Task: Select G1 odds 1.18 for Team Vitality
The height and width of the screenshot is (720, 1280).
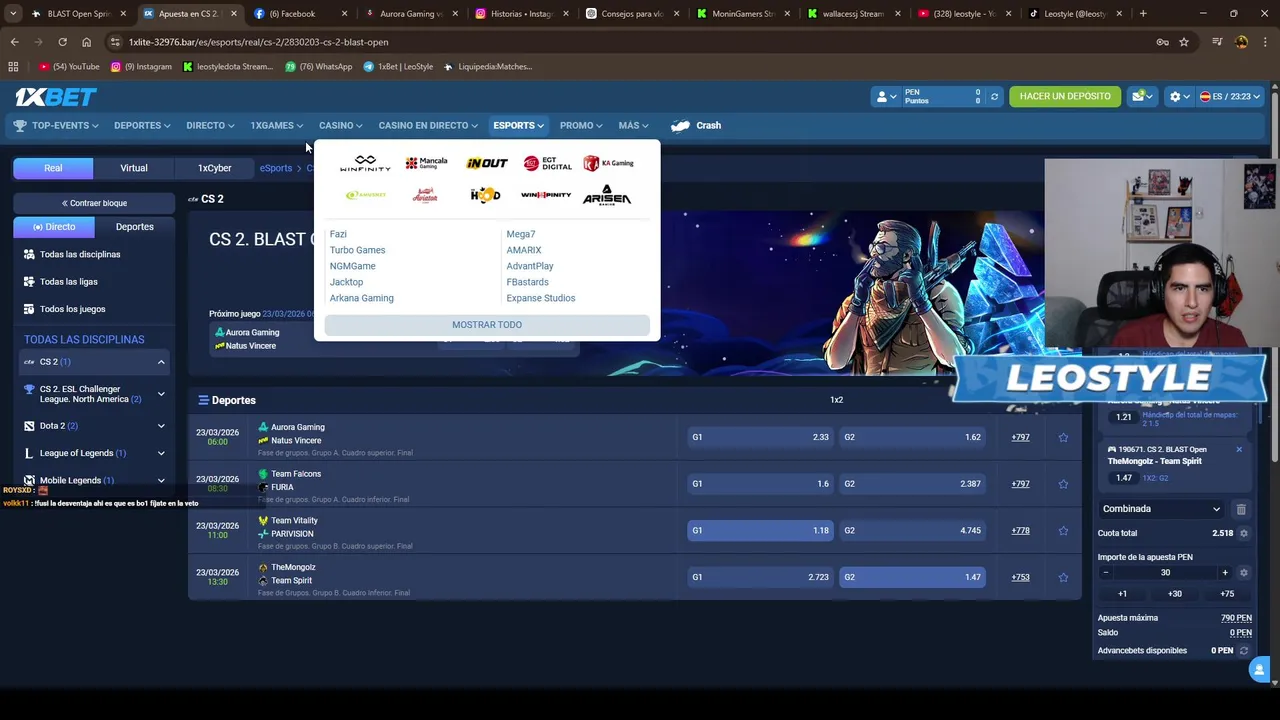Action: (759, 531)
